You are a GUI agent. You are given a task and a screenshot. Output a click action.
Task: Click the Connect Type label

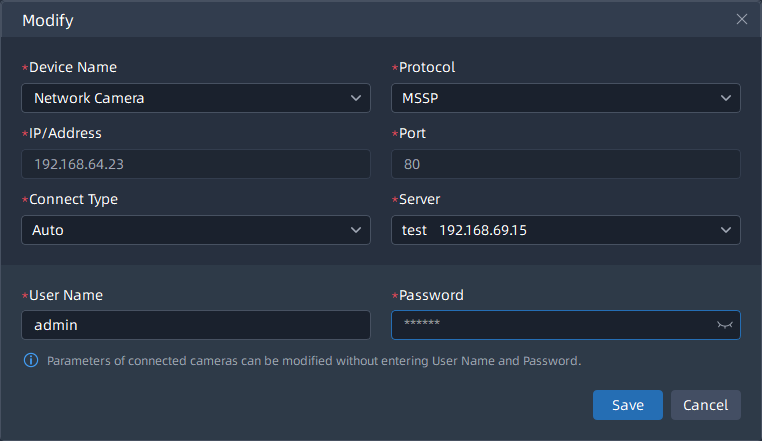pos(73,199)
